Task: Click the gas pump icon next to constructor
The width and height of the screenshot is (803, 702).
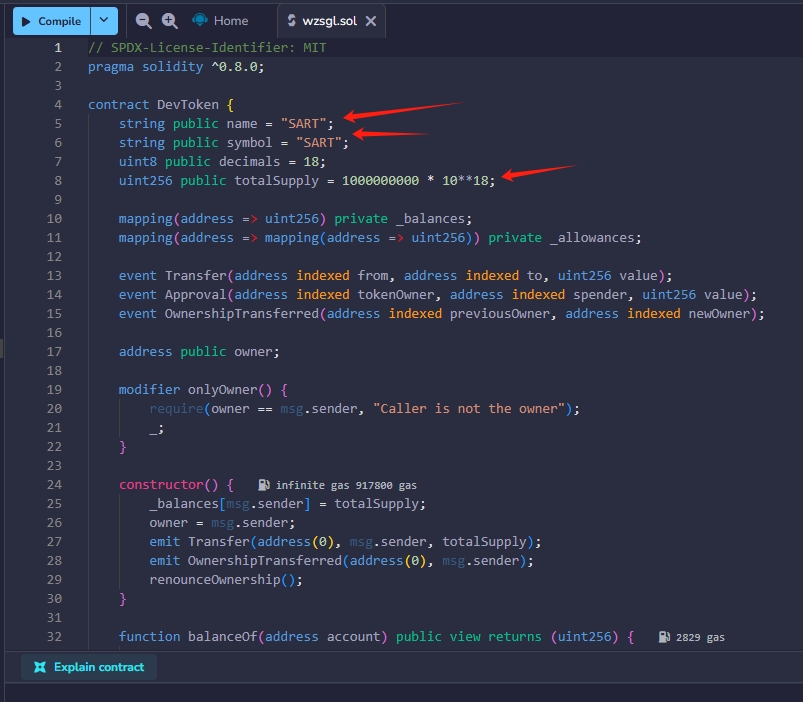Action: (x=264, y=485)
